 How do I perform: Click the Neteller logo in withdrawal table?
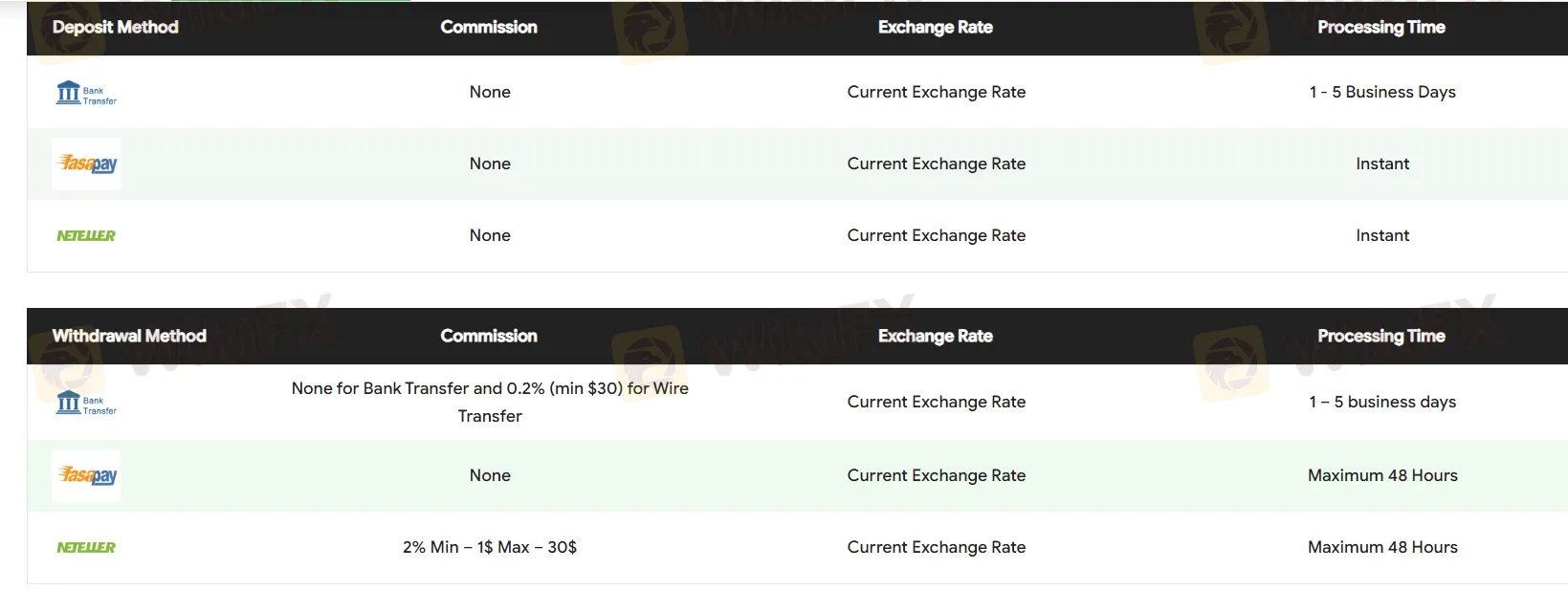pyautogui.click(x=86, y=547)
